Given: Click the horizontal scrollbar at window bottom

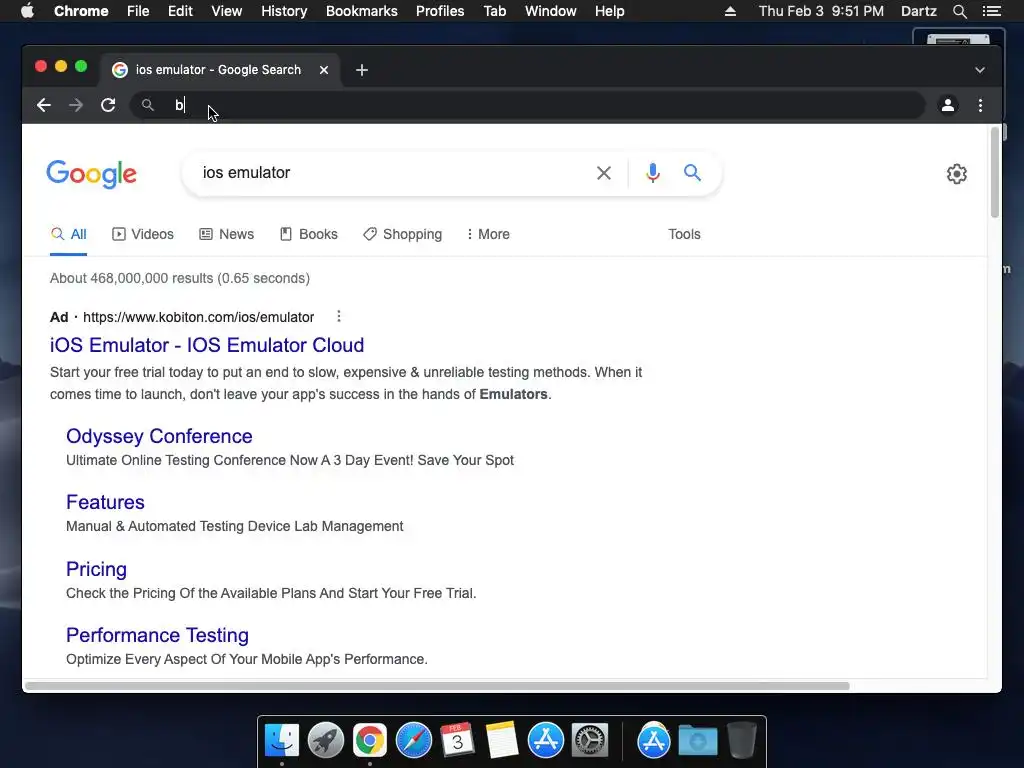Looking at the screenshot, I should click(x=437, y=686).
